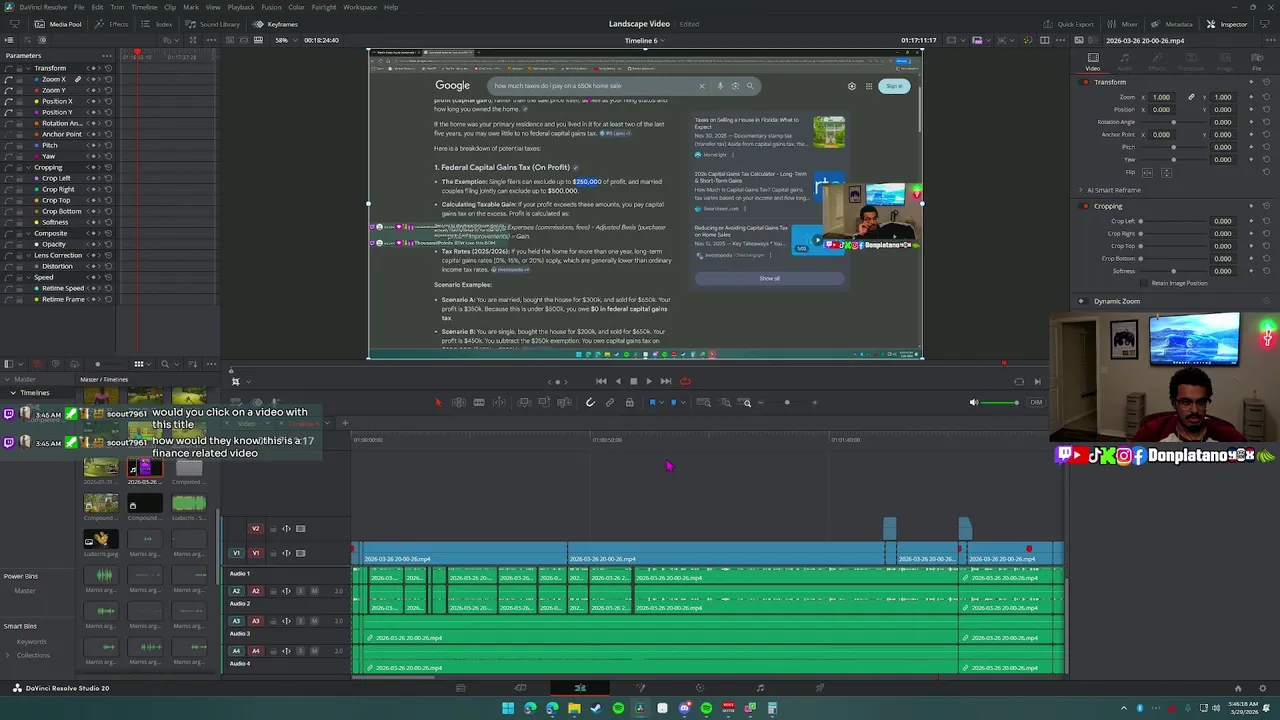Screen dimensions: 1280x720
Task: Open the File tab in Inspector
Action: pos(1257,60)
